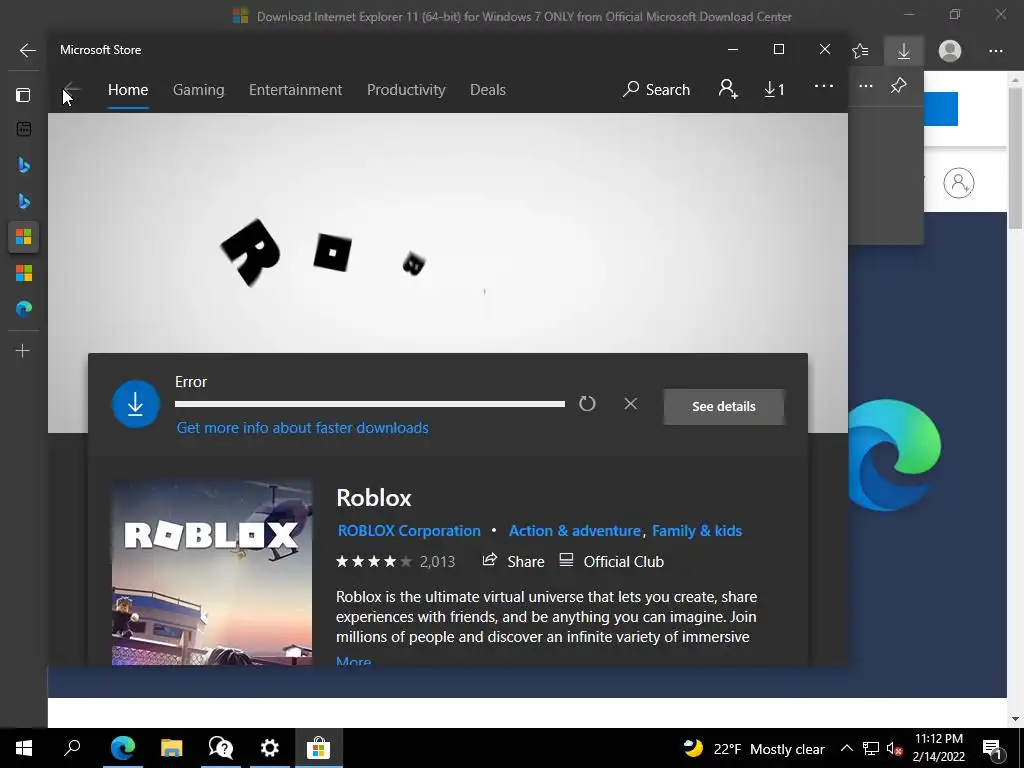Click the download error progress bar
1024x768 pixels.
tap(370, 404)
